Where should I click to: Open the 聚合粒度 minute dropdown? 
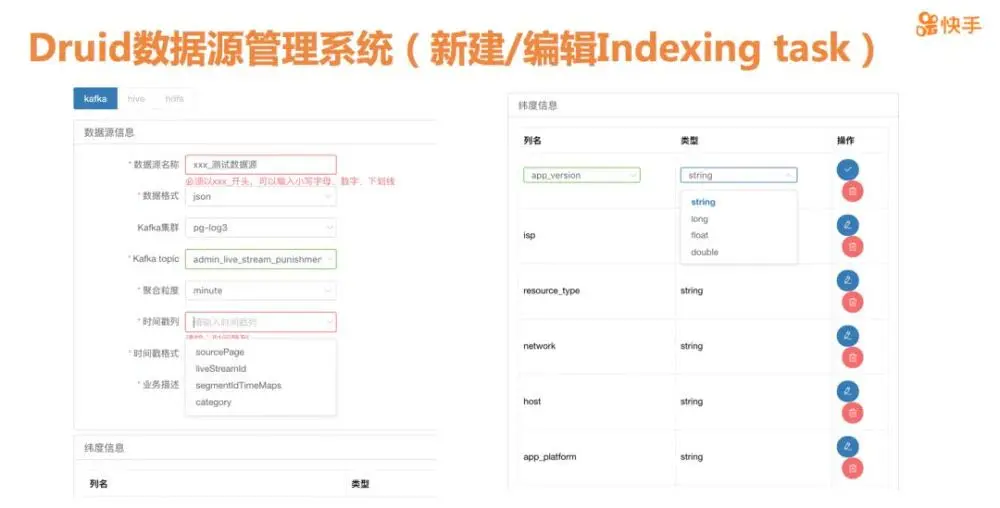click(261, 291)
